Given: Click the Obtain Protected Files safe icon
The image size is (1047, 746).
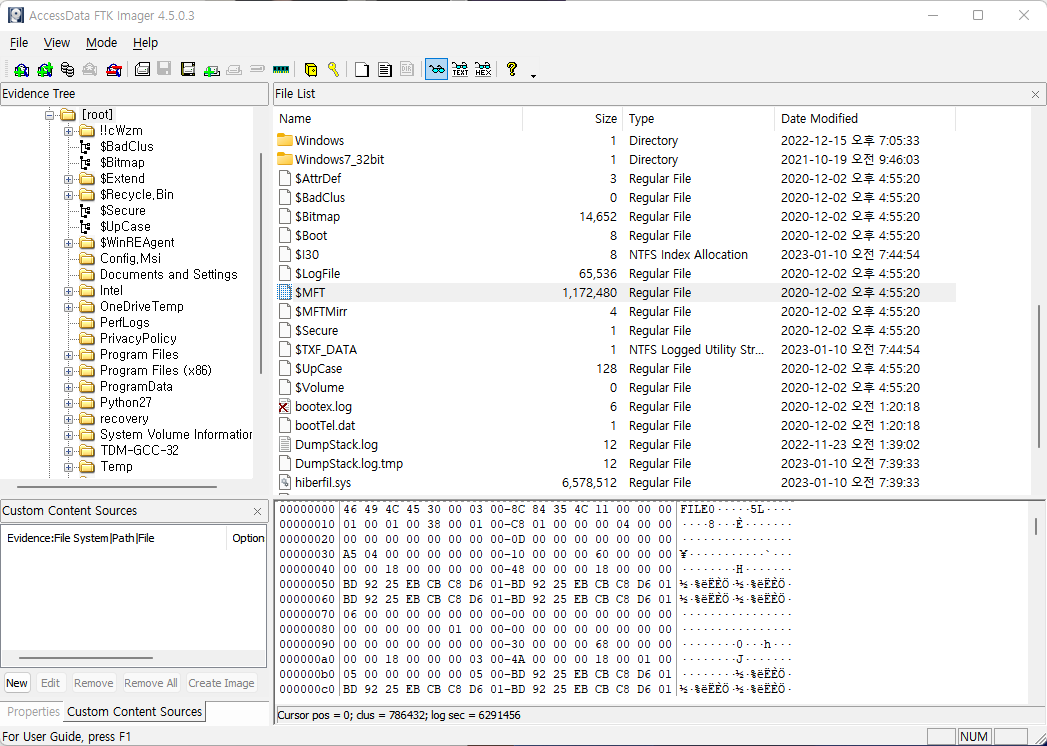Looking at the screenshot, I should 310,69.
